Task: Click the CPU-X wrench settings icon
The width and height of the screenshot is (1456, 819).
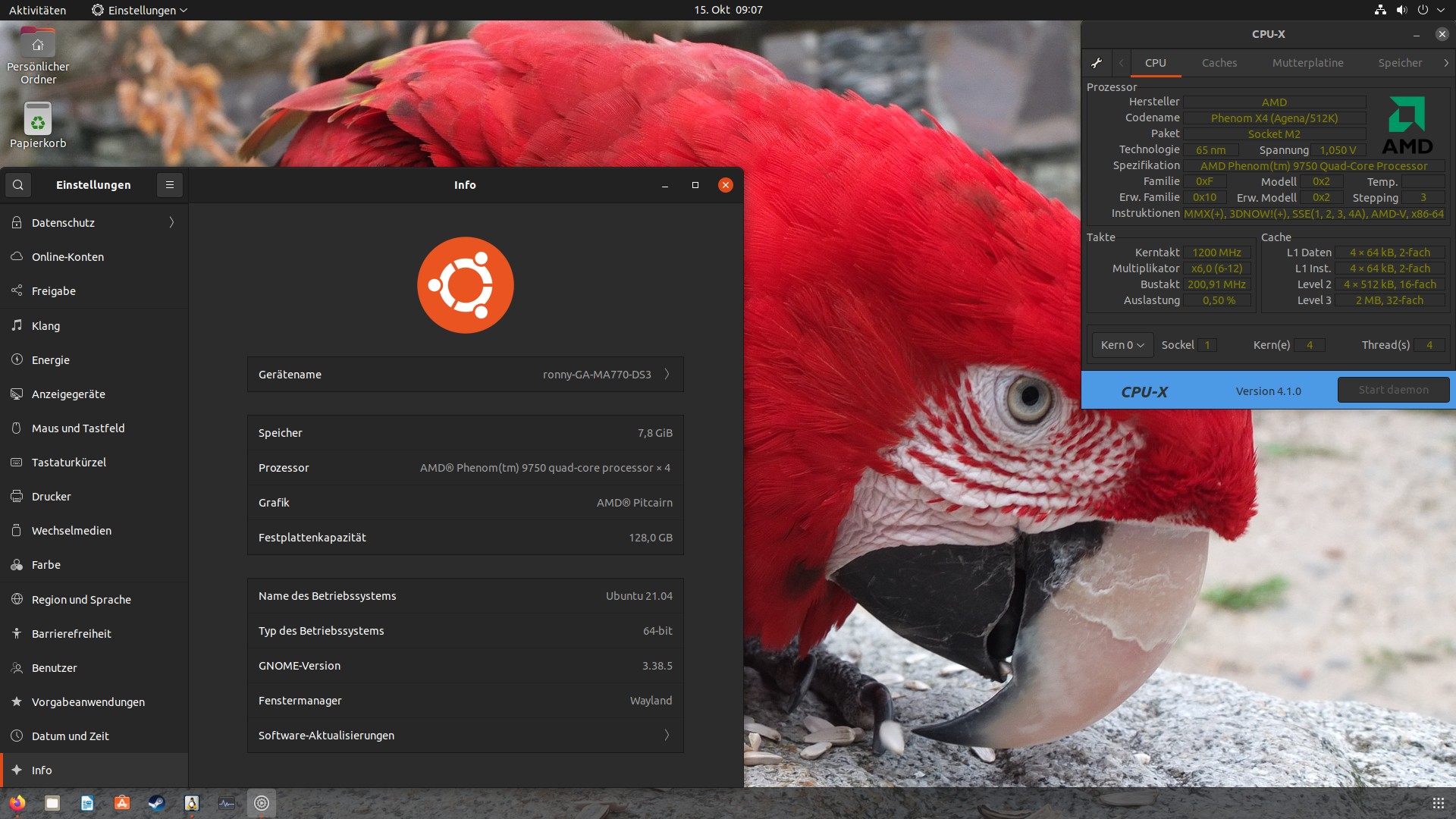Action: coord(1097,63)
